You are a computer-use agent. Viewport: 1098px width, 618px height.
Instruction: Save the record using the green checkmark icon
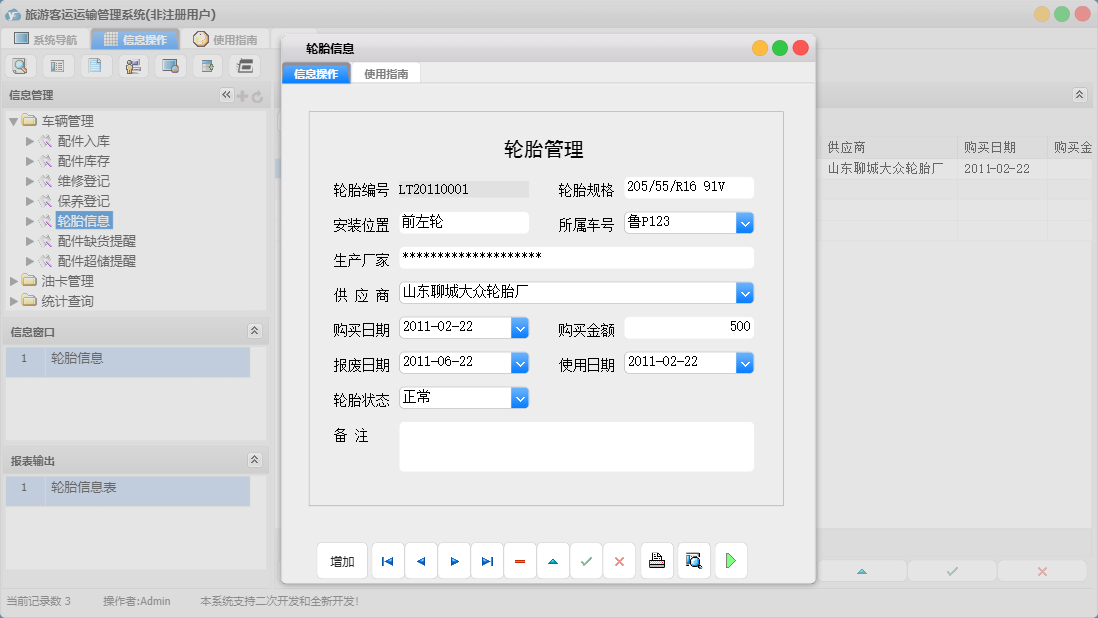586,561
